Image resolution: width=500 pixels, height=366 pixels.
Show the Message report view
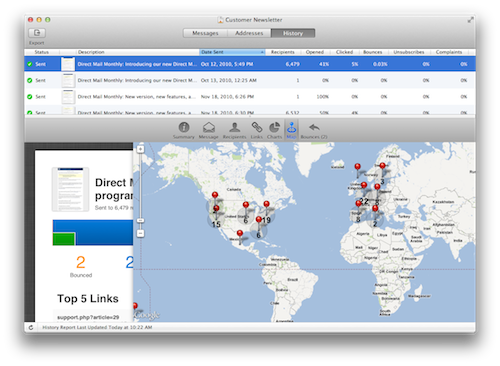209,130
